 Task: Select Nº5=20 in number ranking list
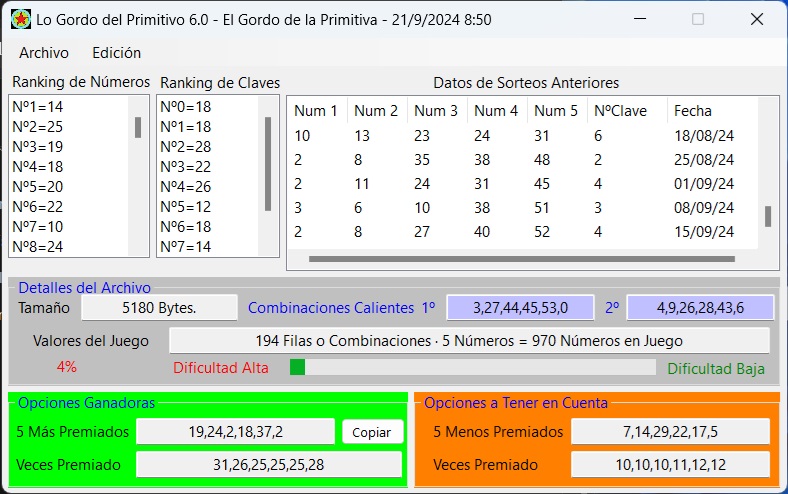[x=38, y=186]
